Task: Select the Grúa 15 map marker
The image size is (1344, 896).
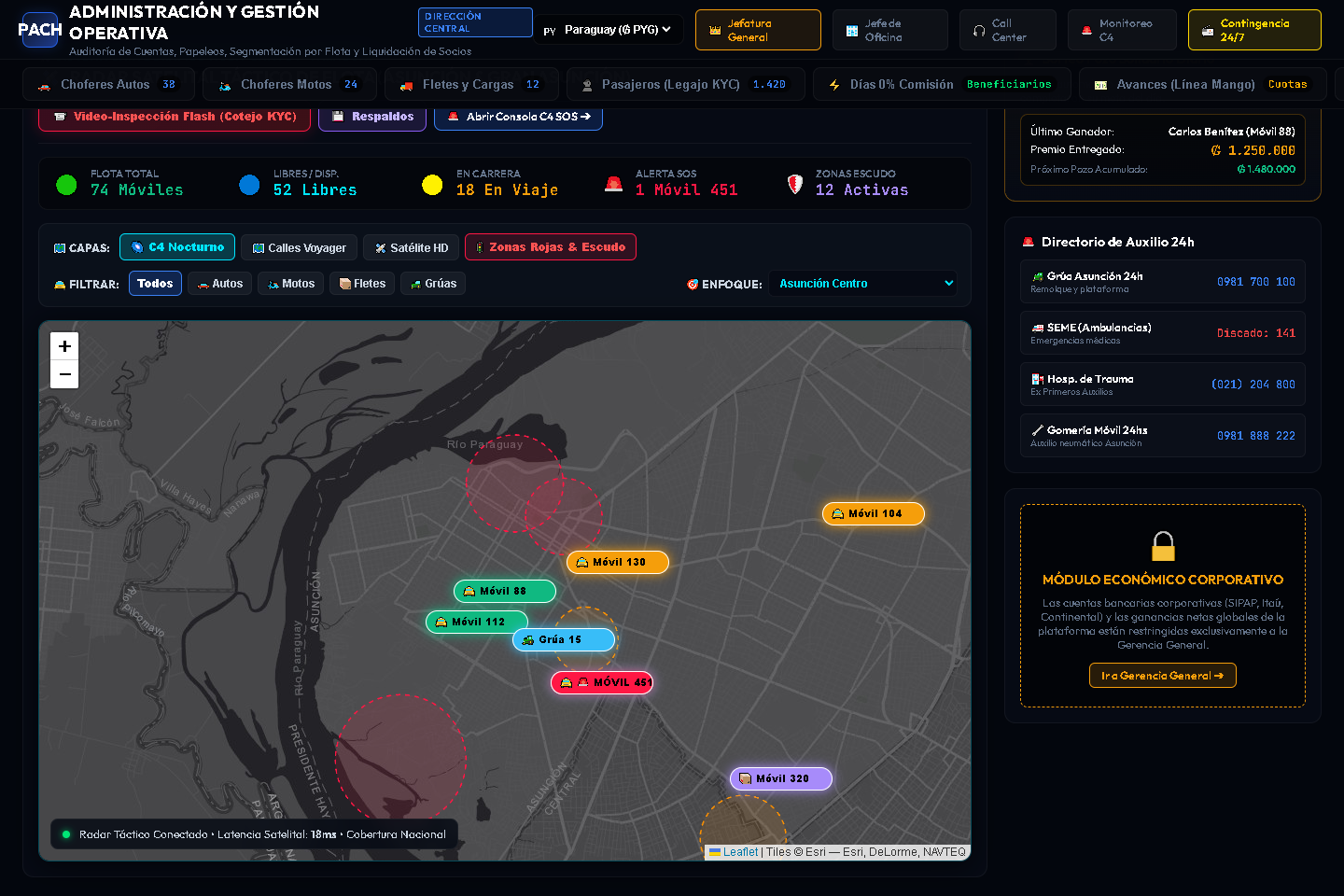Action: pos(564,639)
